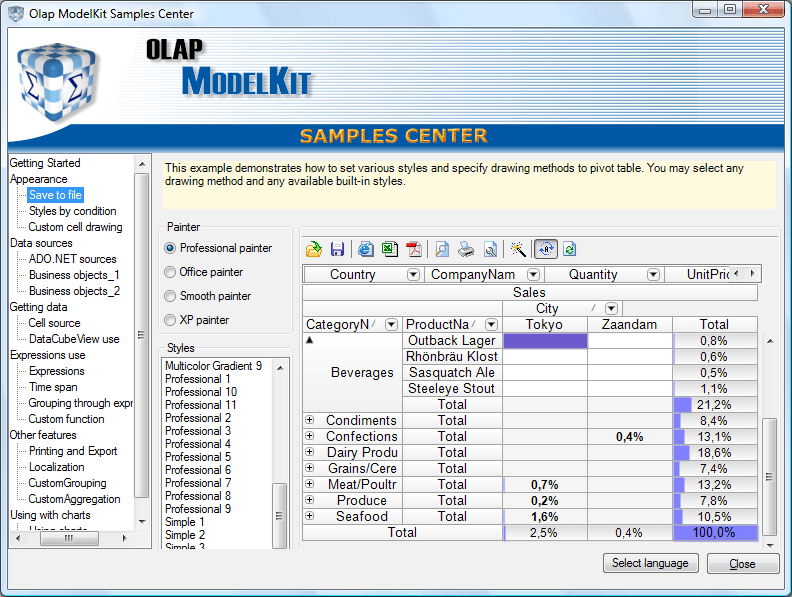Open Styles by condition sample
Viewport: 792px width, 597px height.
tap(72, 211)
